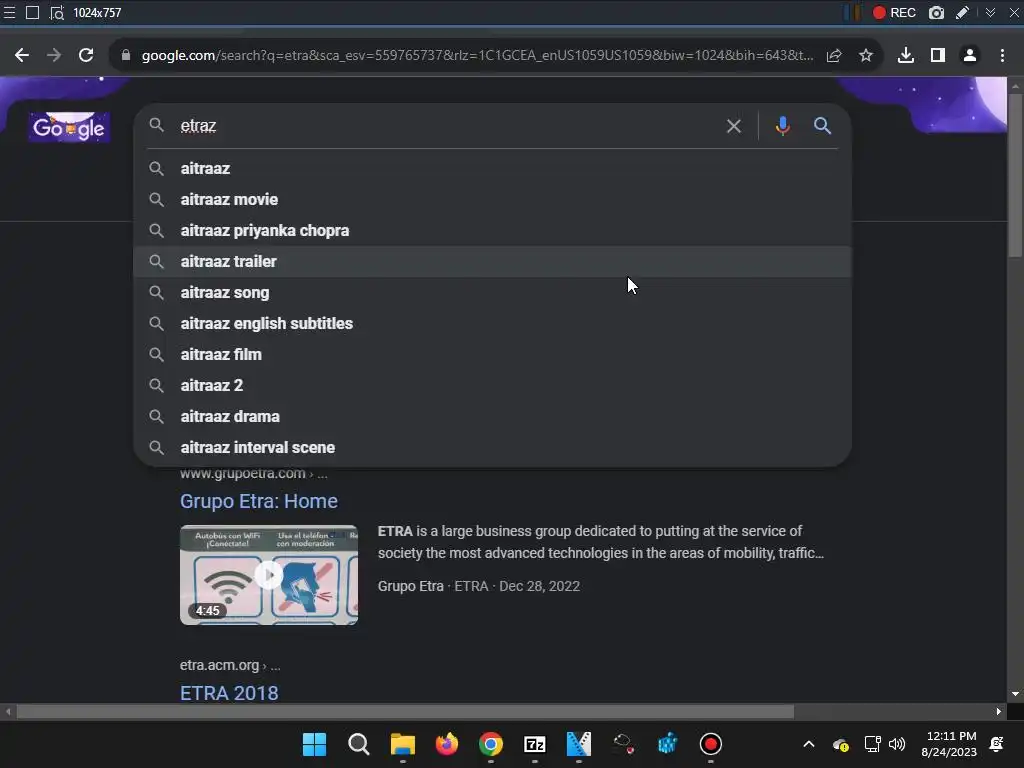1024x768 pixels.
Task: Open the 'Grupo Etra: Home' result
Action: pos(259,501)
